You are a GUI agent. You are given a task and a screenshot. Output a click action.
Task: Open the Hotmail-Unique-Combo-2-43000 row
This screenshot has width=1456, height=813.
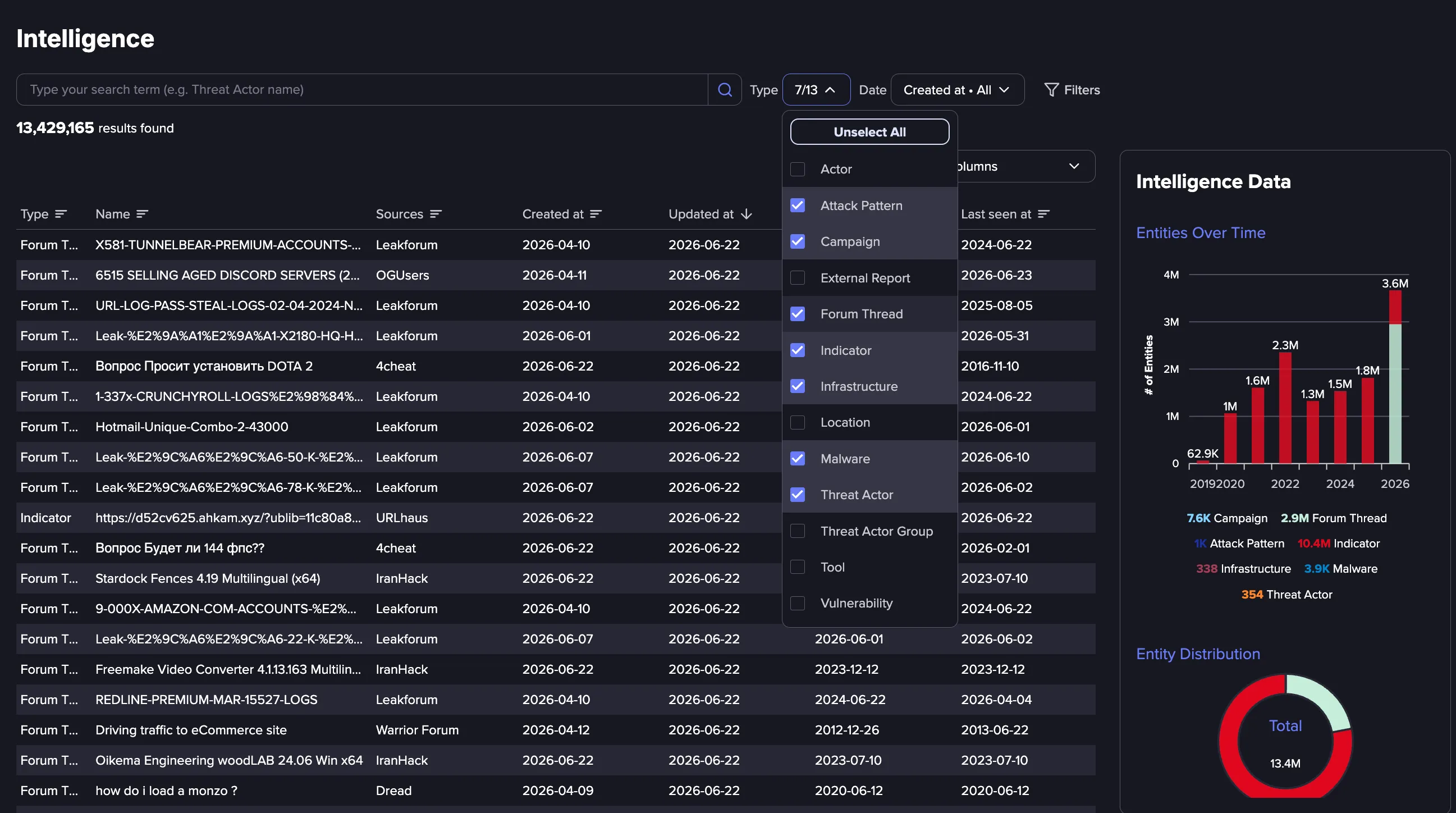[556, 427]
